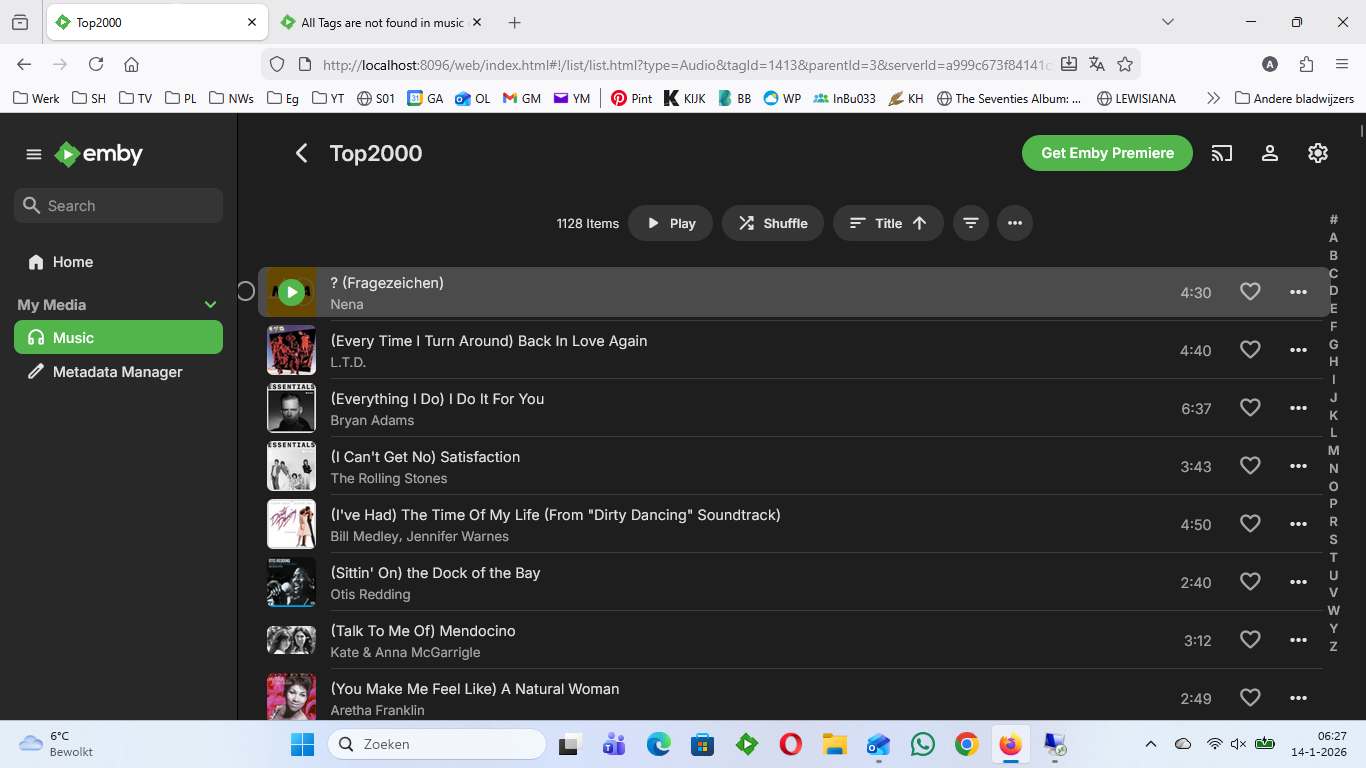
Task: Click the filter icon beside Title sort
Action: pyautogui.click(x=970, y=223)
